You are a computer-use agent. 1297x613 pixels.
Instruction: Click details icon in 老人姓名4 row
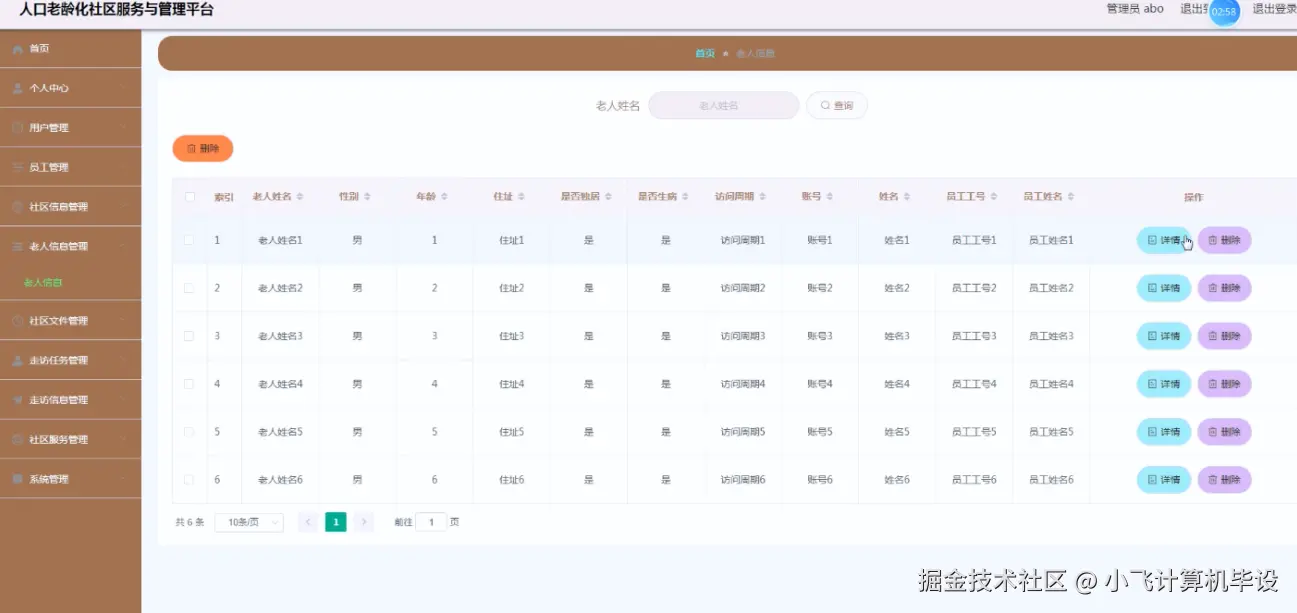[1152, 384]
